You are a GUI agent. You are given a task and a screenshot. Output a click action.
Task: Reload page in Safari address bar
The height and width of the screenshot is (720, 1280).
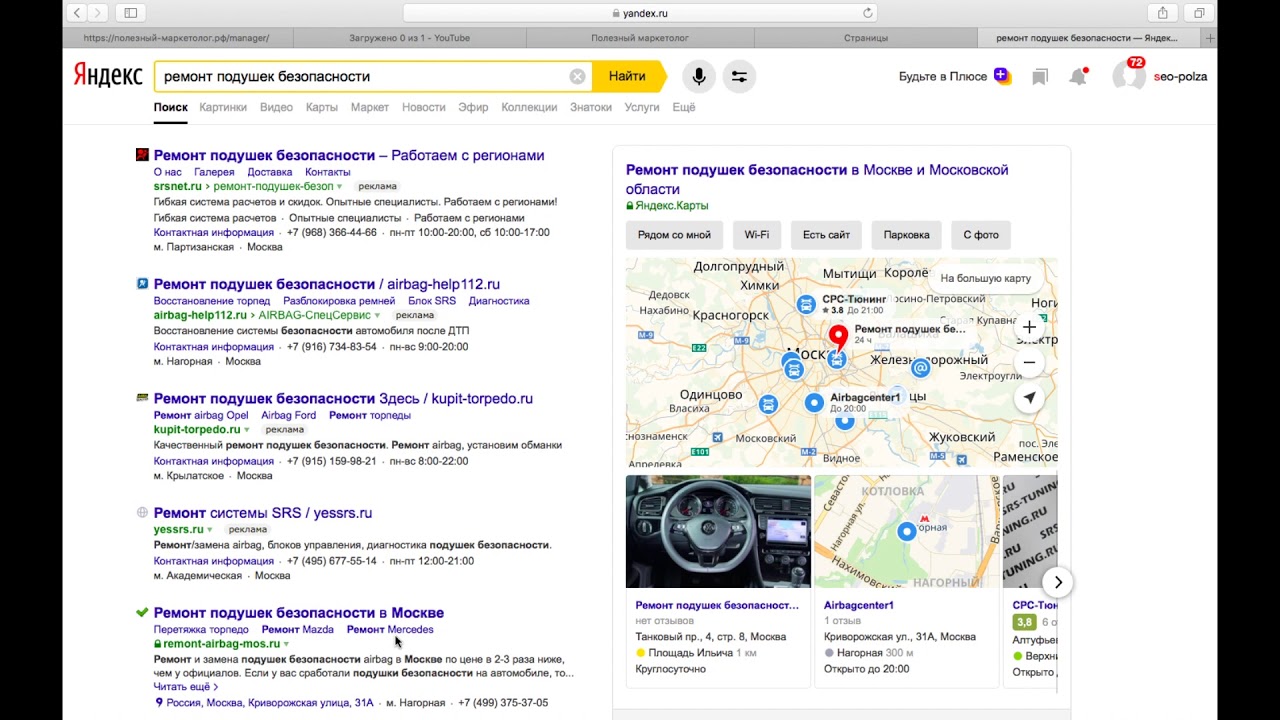click(868, 13)
